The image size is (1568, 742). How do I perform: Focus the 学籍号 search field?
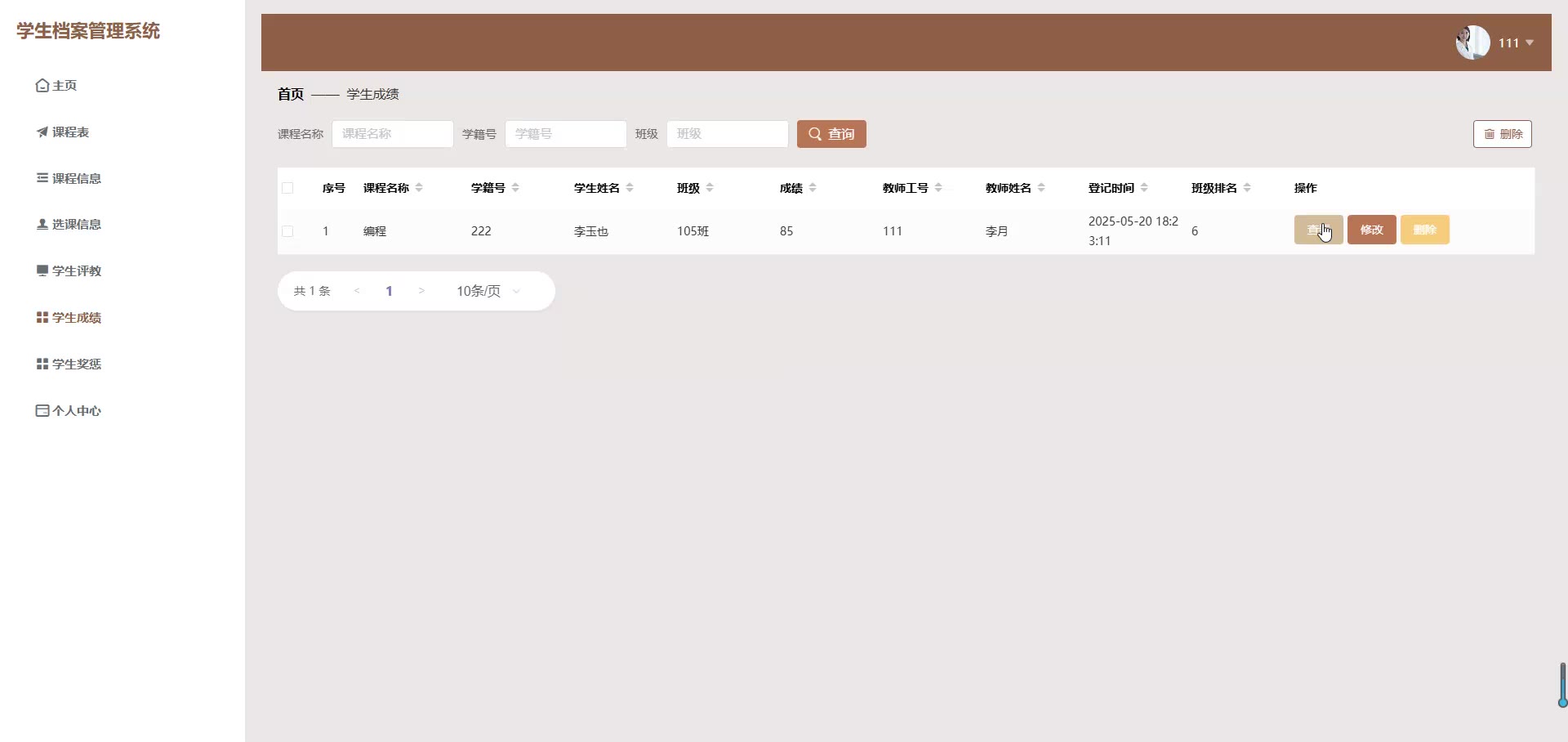[x=566, y=134]
